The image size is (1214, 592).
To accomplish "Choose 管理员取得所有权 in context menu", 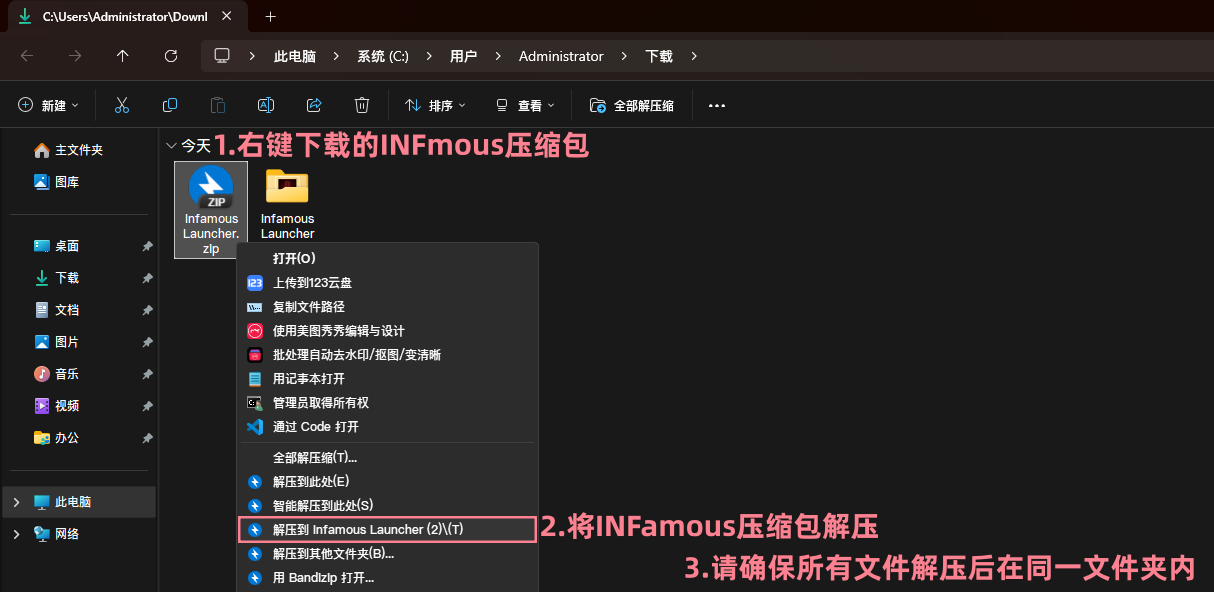I will (388, 403).
